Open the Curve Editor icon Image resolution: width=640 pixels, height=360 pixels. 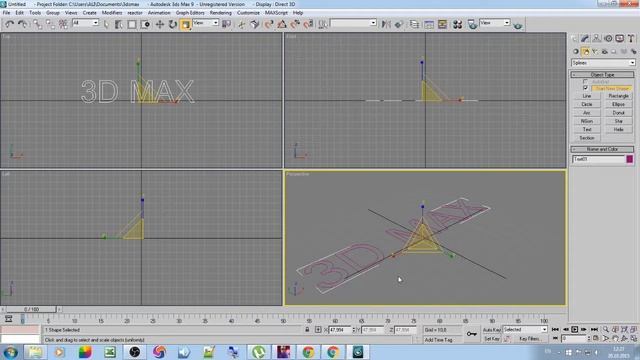tap(429, 24)
